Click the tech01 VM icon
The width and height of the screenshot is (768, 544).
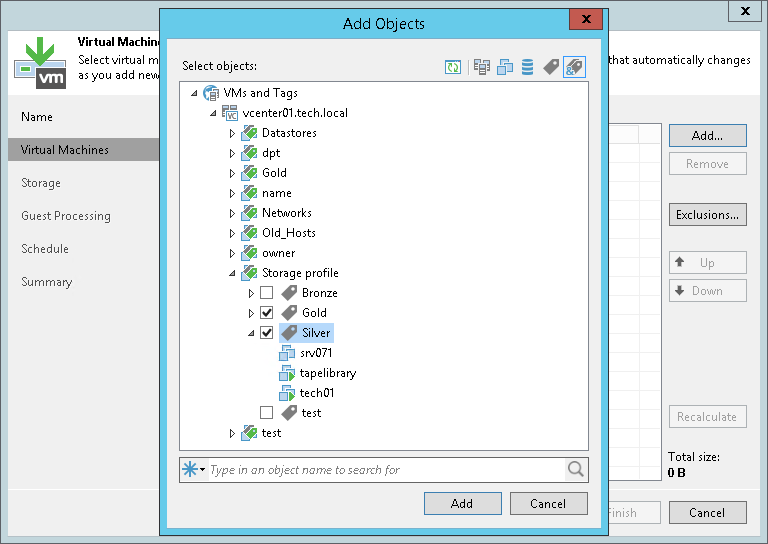287,393
